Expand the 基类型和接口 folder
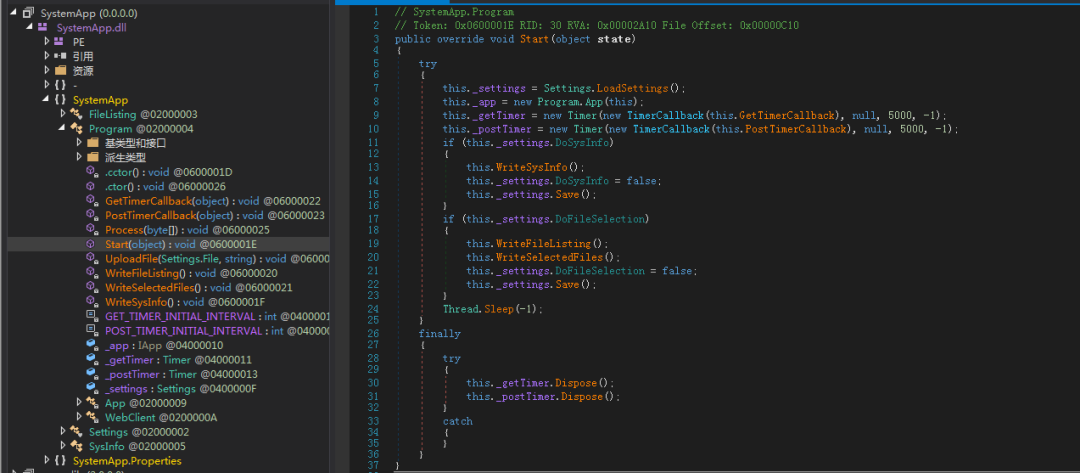The height and width of the screenshot is (473, 1080). click(x=79, y=143)
